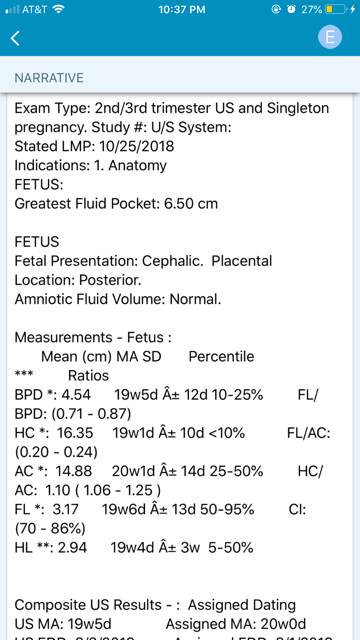Tap the Fetal Presentation: Cephalic text
This screenshot has height=640, width=360.
(x=109, y=261)
